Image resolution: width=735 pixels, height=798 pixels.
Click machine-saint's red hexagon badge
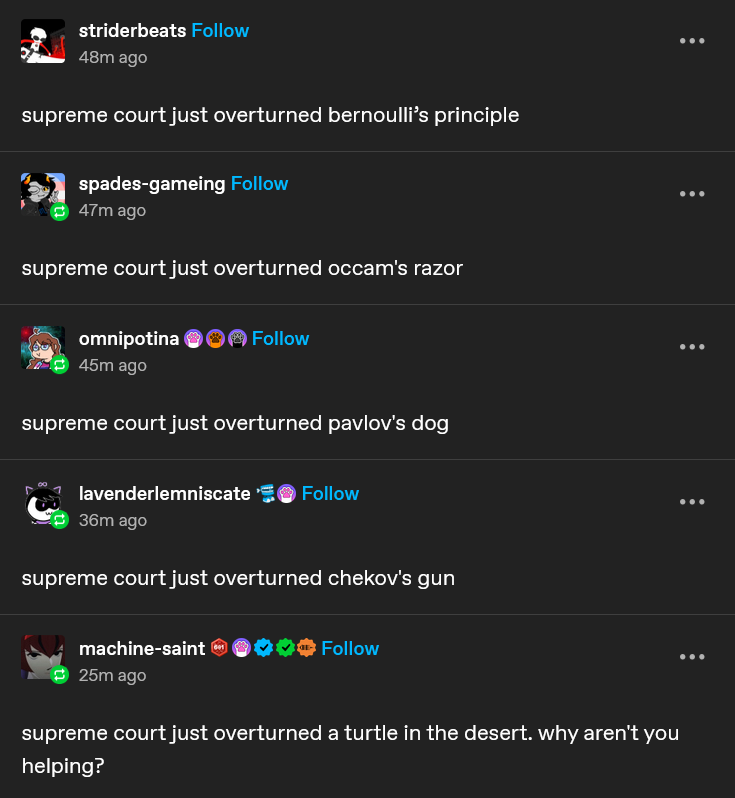pyautogui.click(x=219, y=647)
